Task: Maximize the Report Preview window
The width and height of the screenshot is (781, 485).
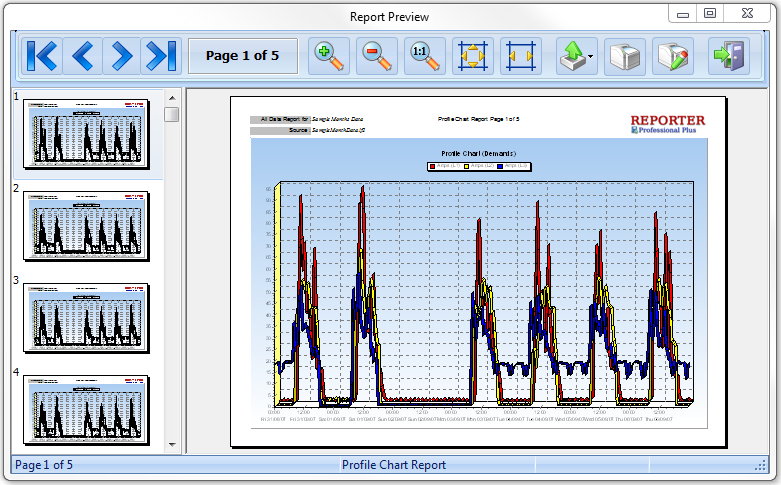Action: (x=710, y=14)
